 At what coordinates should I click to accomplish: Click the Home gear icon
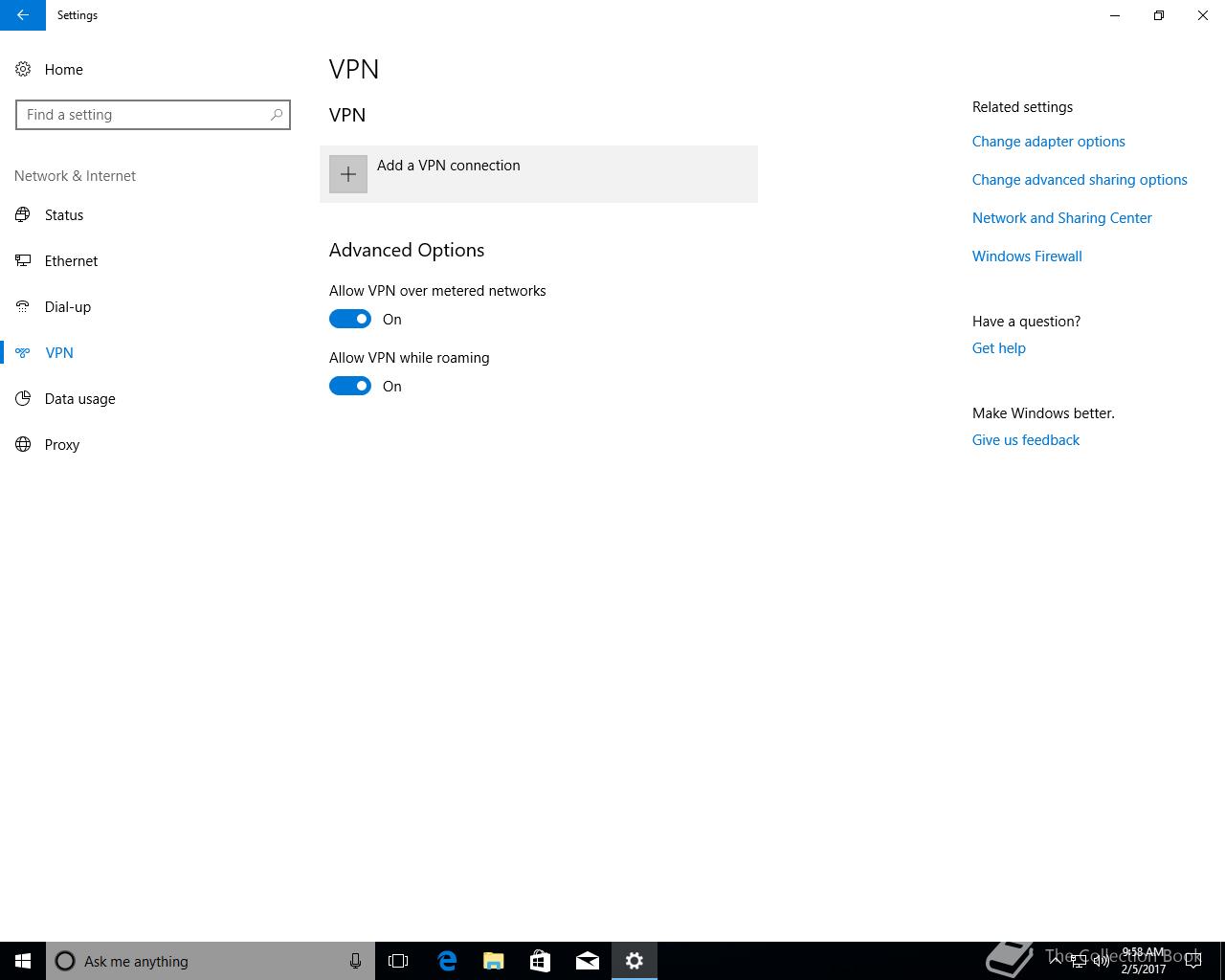23,69
